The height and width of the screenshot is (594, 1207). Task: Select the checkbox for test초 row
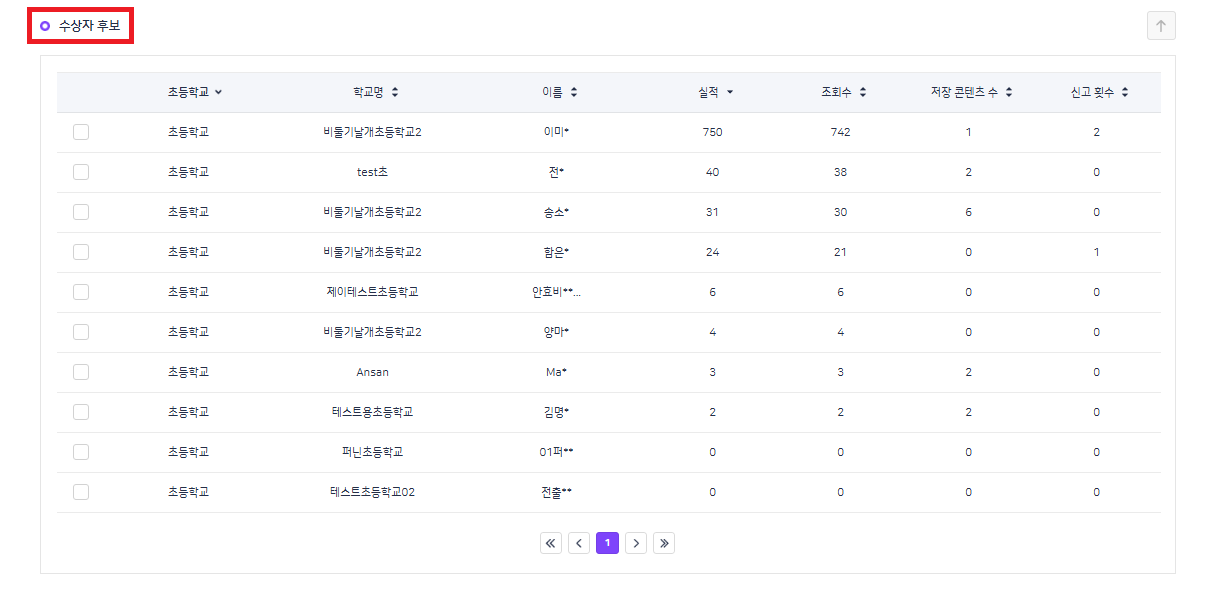point(81,172)
